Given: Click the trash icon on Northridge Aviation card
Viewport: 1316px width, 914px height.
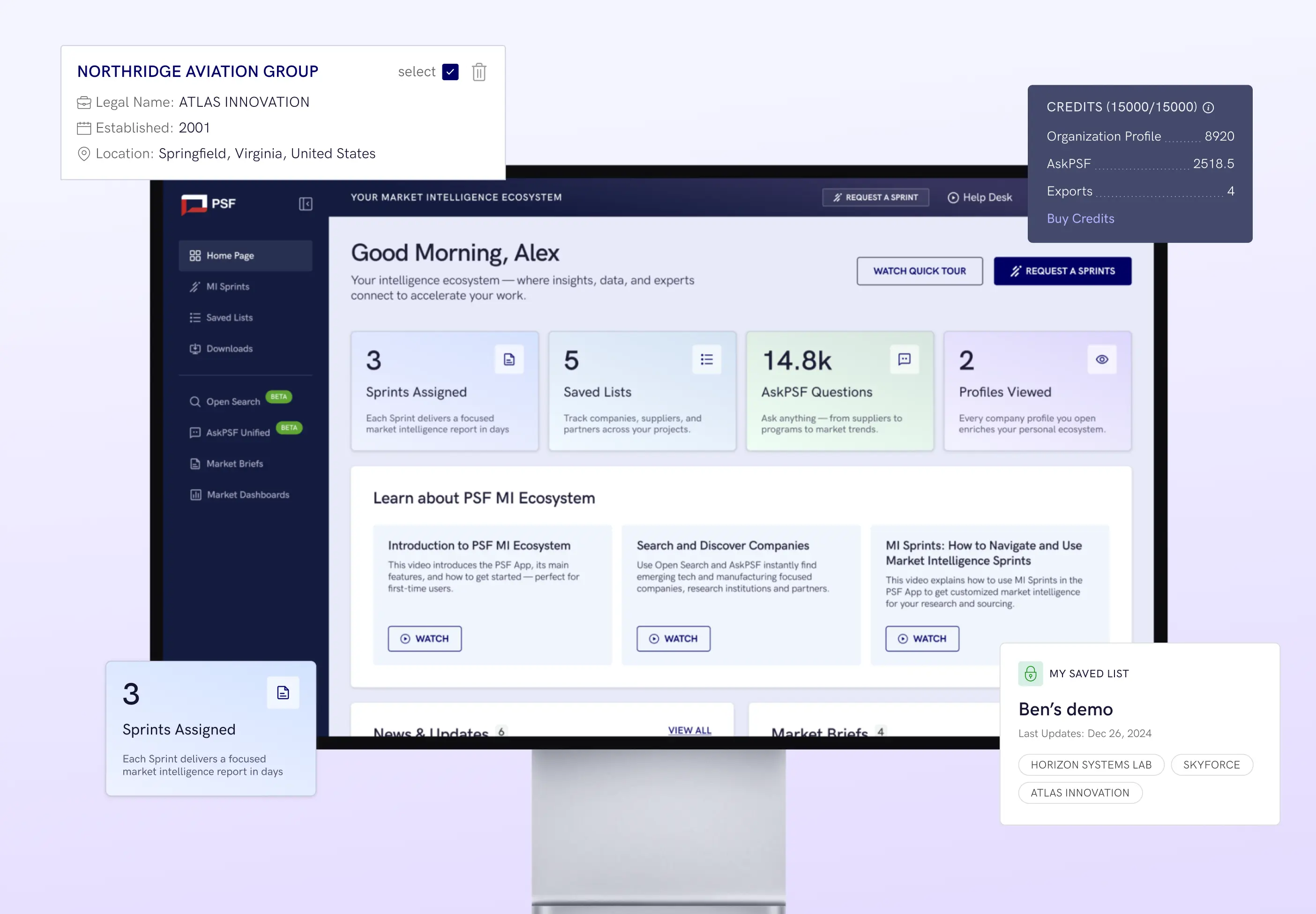Looking at the screenshot, I should (x=479, y=72).
